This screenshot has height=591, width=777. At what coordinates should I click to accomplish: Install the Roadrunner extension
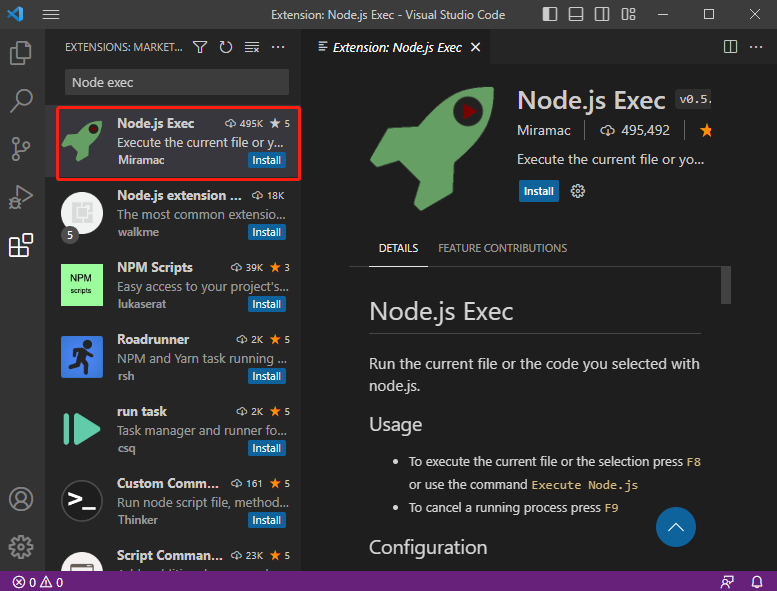(267, 376)
